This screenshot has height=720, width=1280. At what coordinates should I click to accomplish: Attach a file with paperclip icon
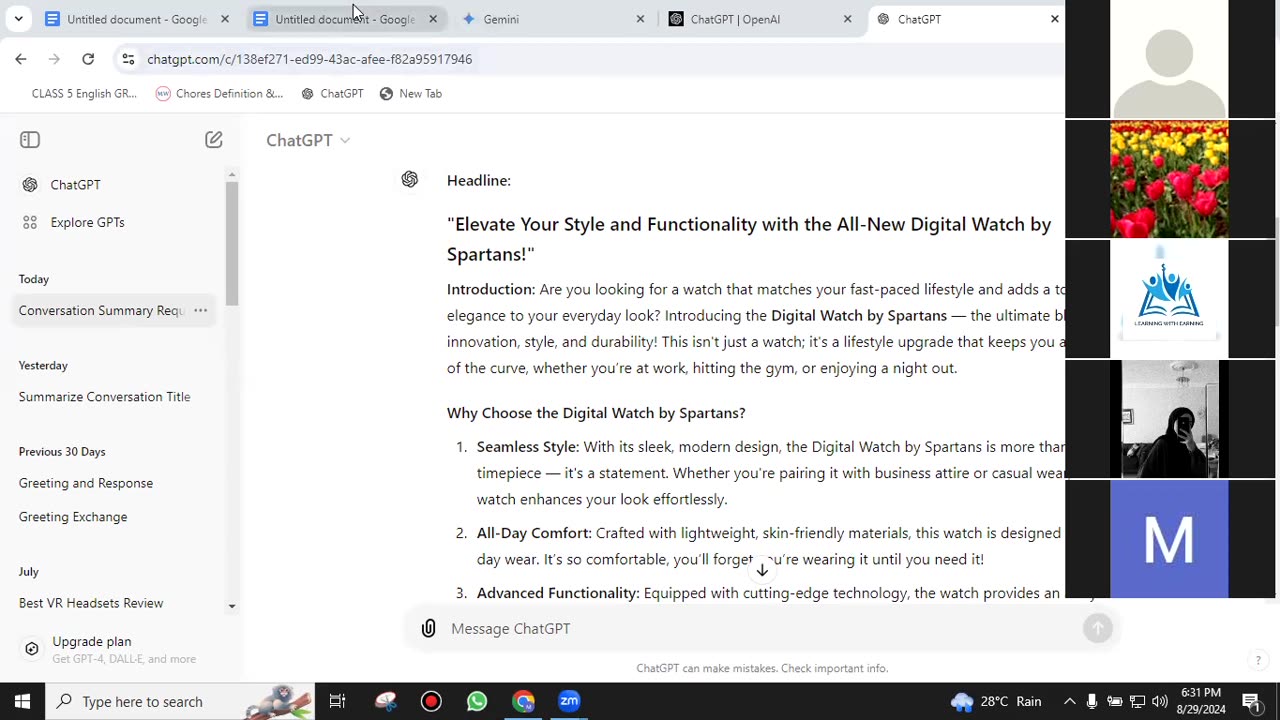click(428, 628)
